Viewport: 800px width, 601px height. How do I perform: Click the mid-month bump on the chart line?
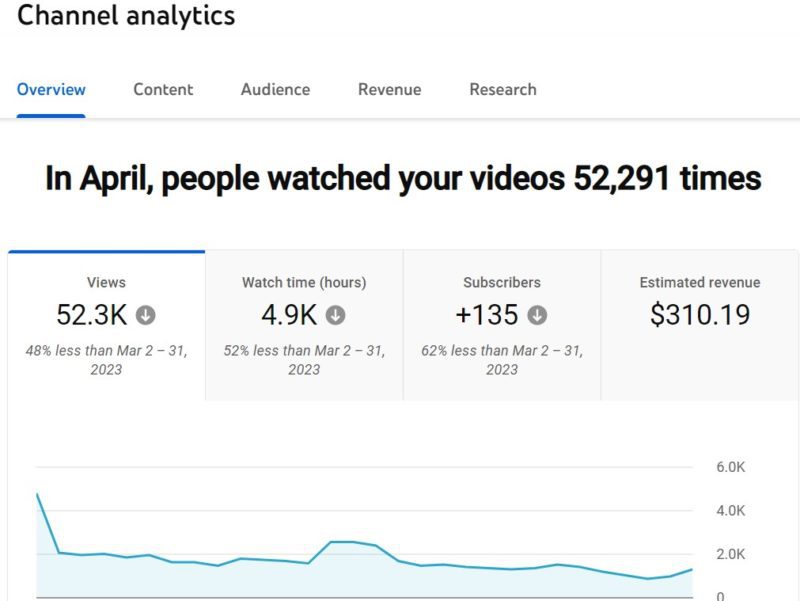pos(342,542)
